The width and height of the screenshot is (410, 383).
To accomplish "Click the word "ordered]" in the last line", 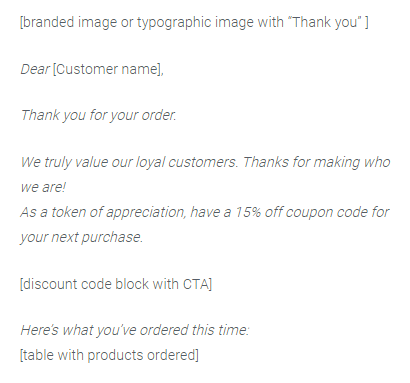I will click(x=173, y=355).
